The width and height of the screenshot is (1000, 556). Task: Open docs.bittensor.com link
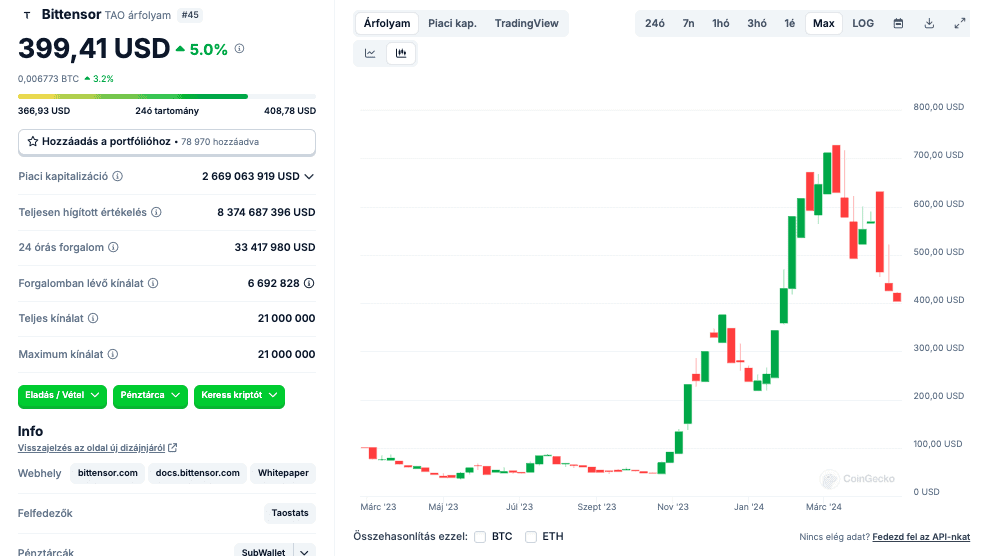[198, 473]
